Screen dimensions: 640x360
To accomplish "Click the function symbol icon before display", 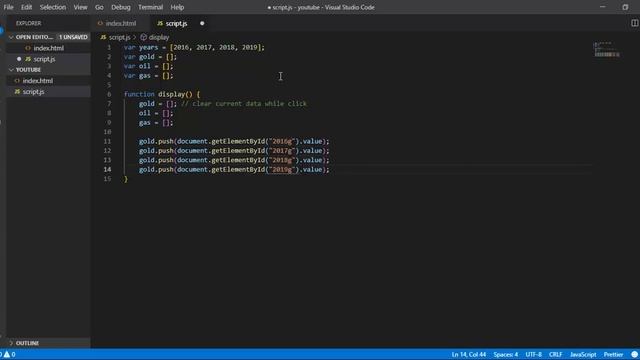I will 143,37.
